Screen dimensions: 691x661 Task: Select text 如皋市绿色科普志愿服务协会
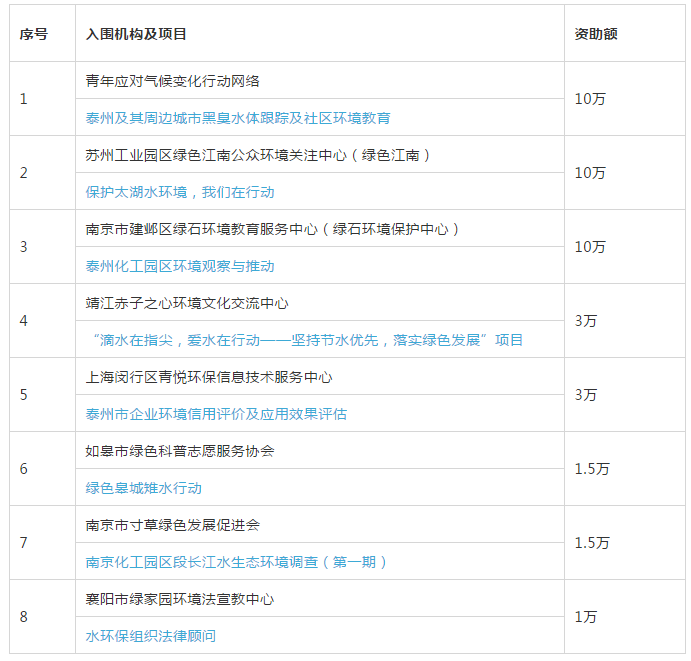tap(180, 451)
